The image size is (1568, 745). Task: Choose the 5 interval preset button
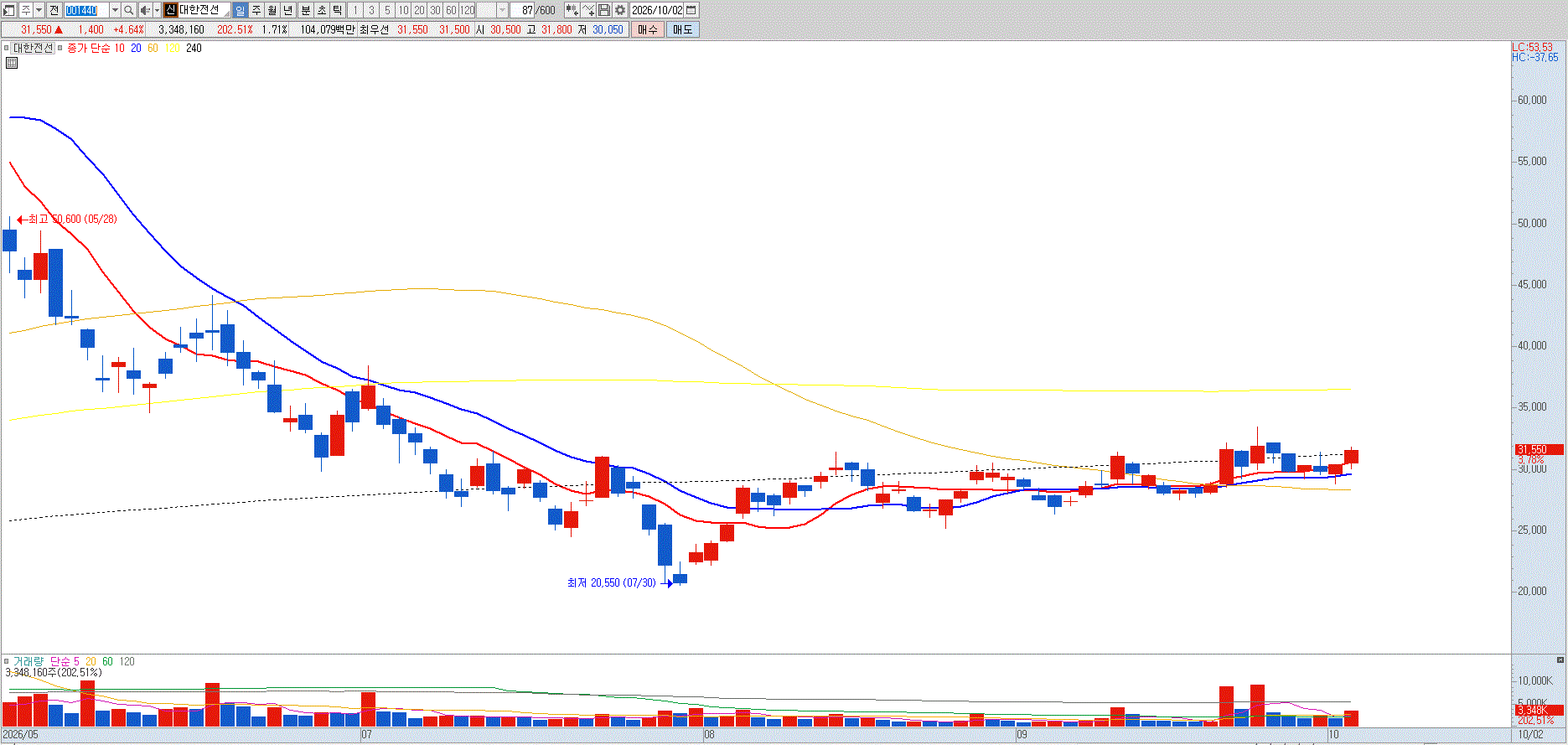387,10
